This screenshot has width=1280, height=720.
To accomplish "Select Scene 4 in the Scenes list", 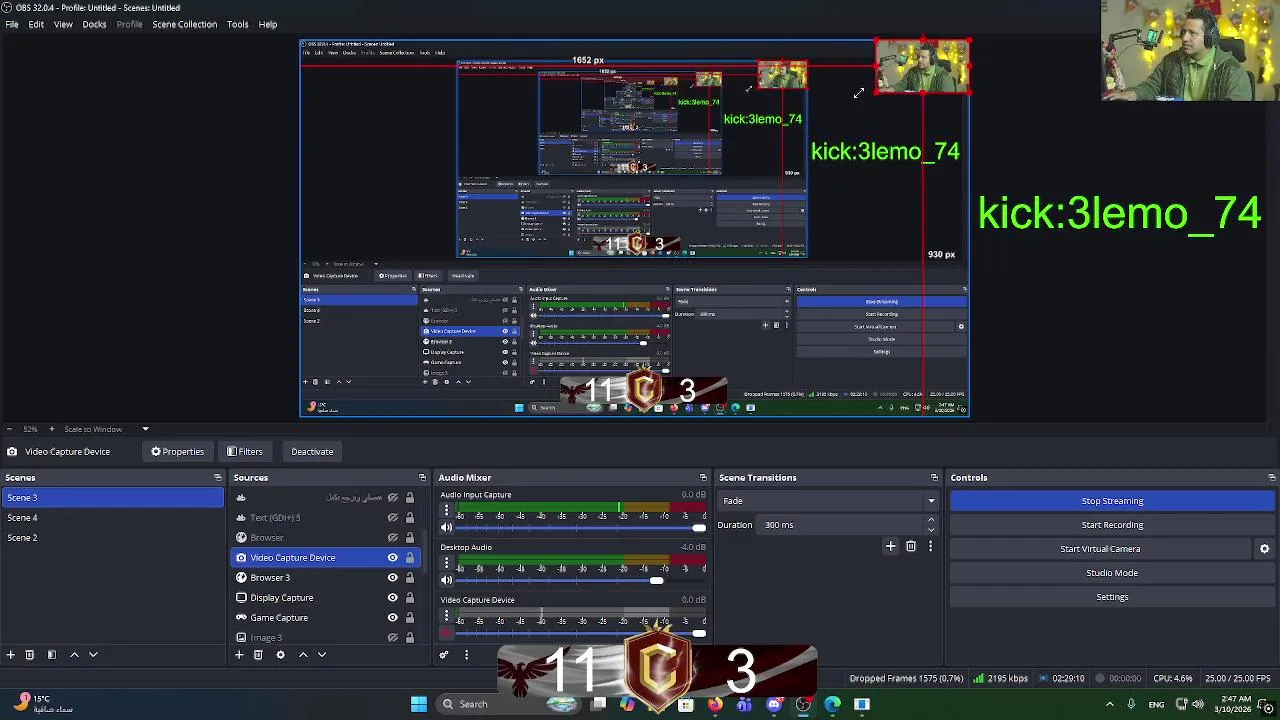I will pyautogui.click(x=112, y=518).
